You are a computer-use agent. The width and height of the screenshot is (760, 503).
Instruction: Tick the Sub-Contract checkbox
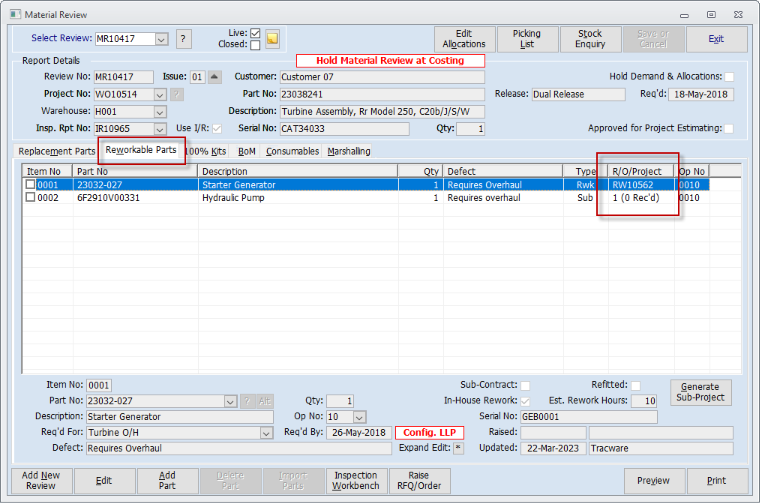525,385
